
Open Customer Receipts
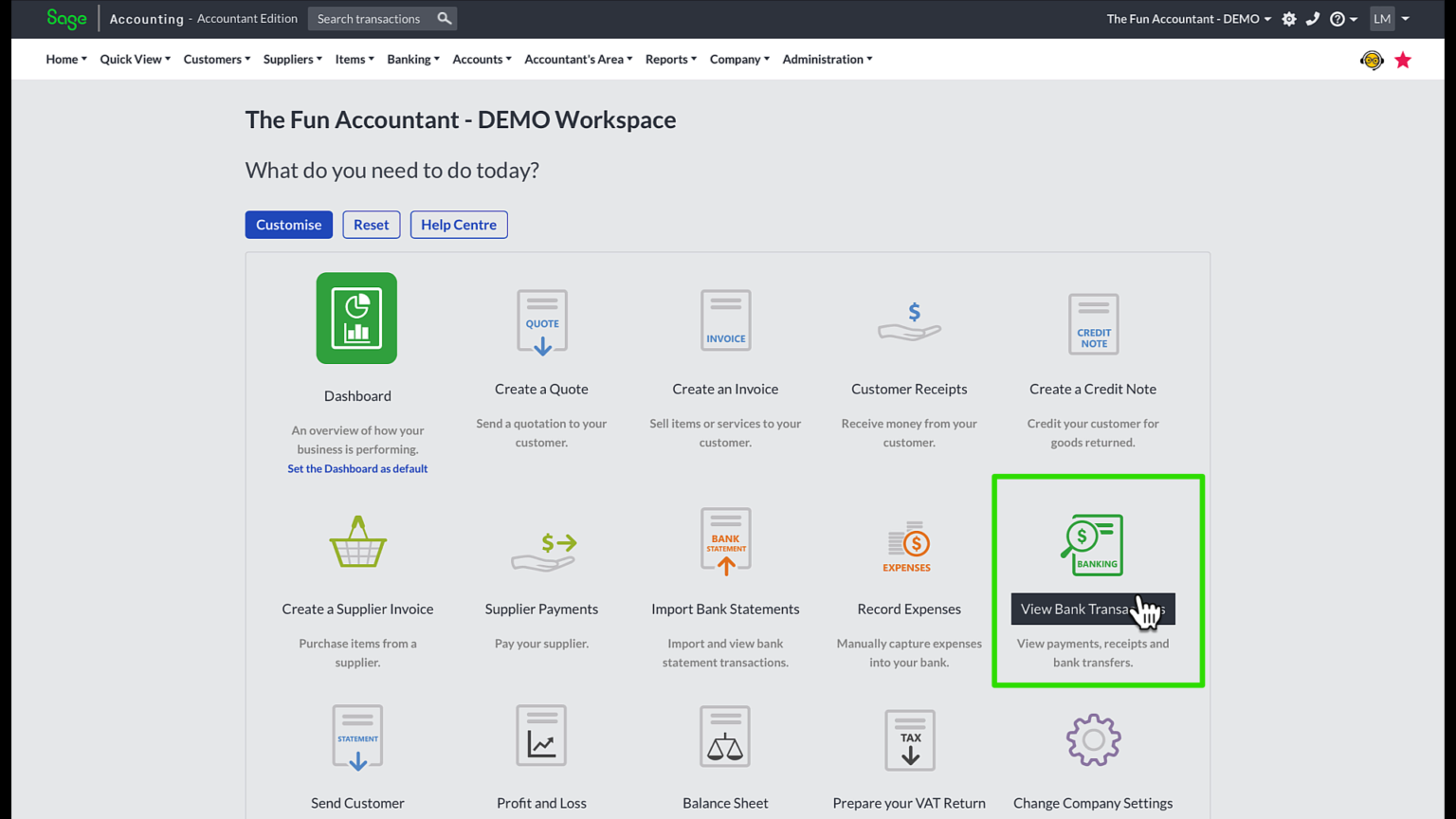[908, 322]
